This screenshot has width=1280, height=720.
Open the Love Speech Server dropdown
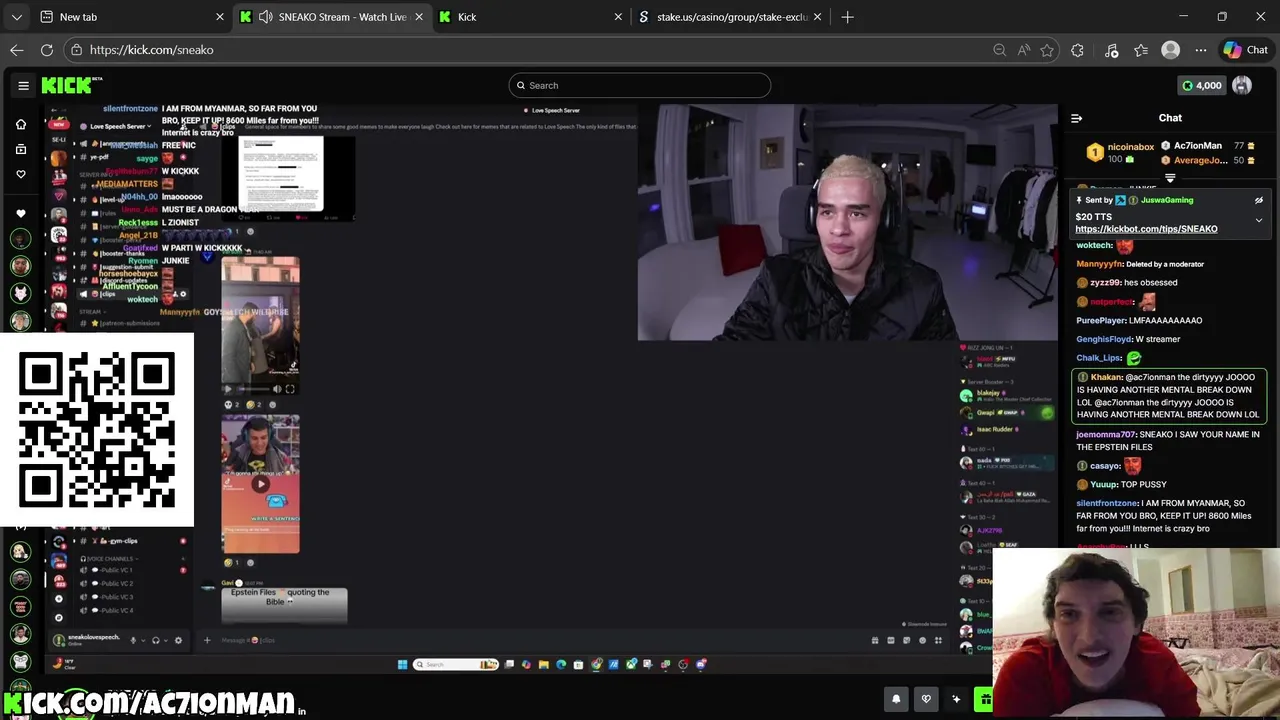(x=120, y=126)
